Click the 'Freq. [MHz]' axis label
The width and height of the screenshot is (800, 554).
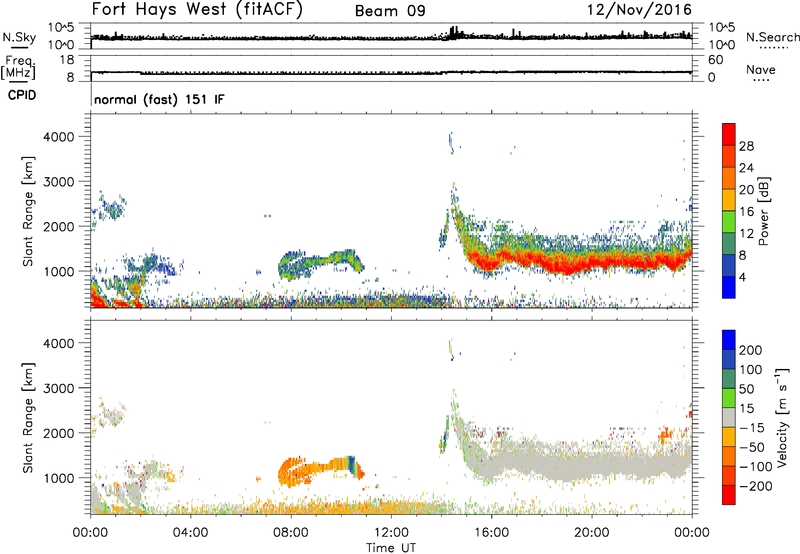19,67
